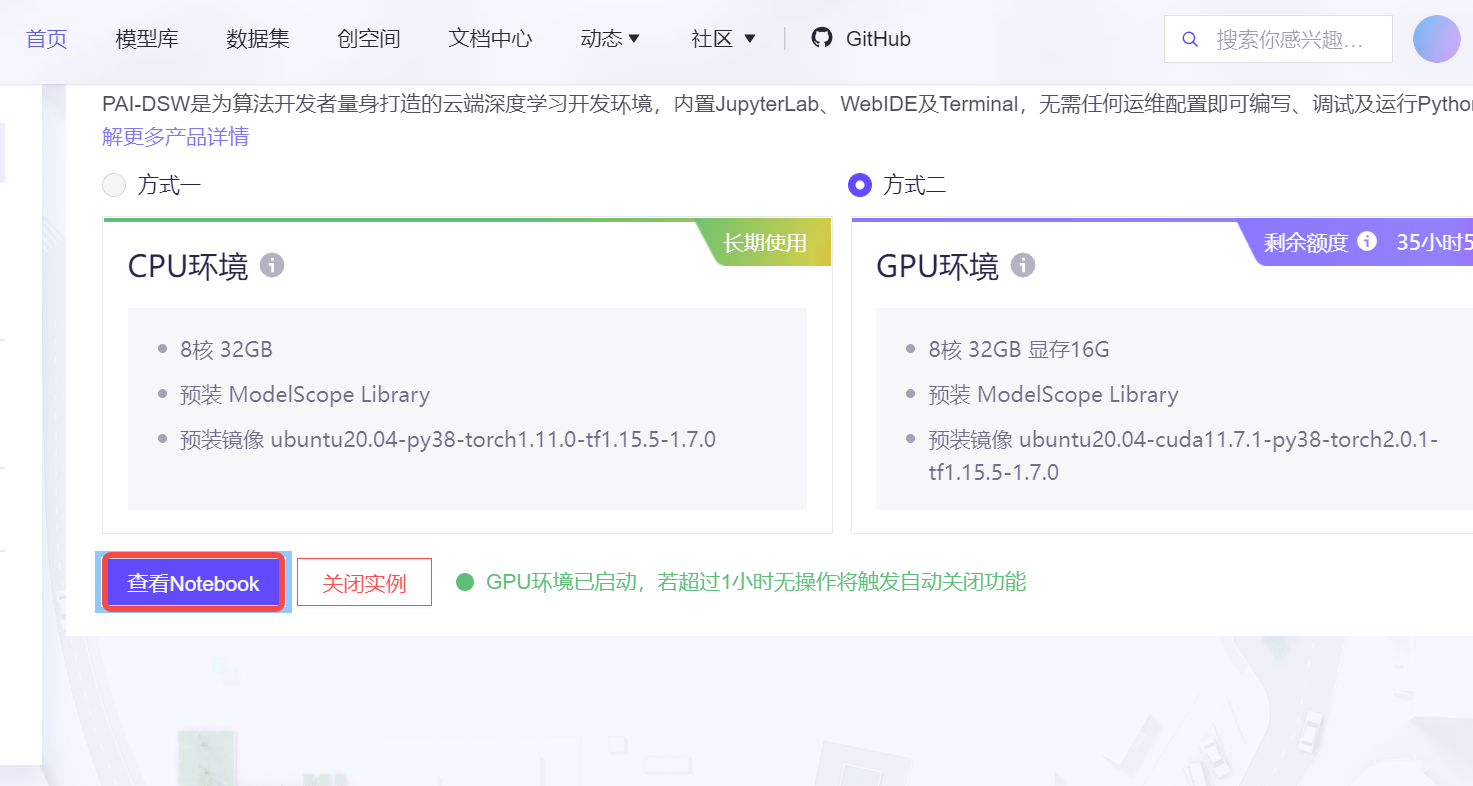This screenshot has width=1473, height=786.
Task: Click the info icon next to 剩余额度
Action: (1367, 241)
